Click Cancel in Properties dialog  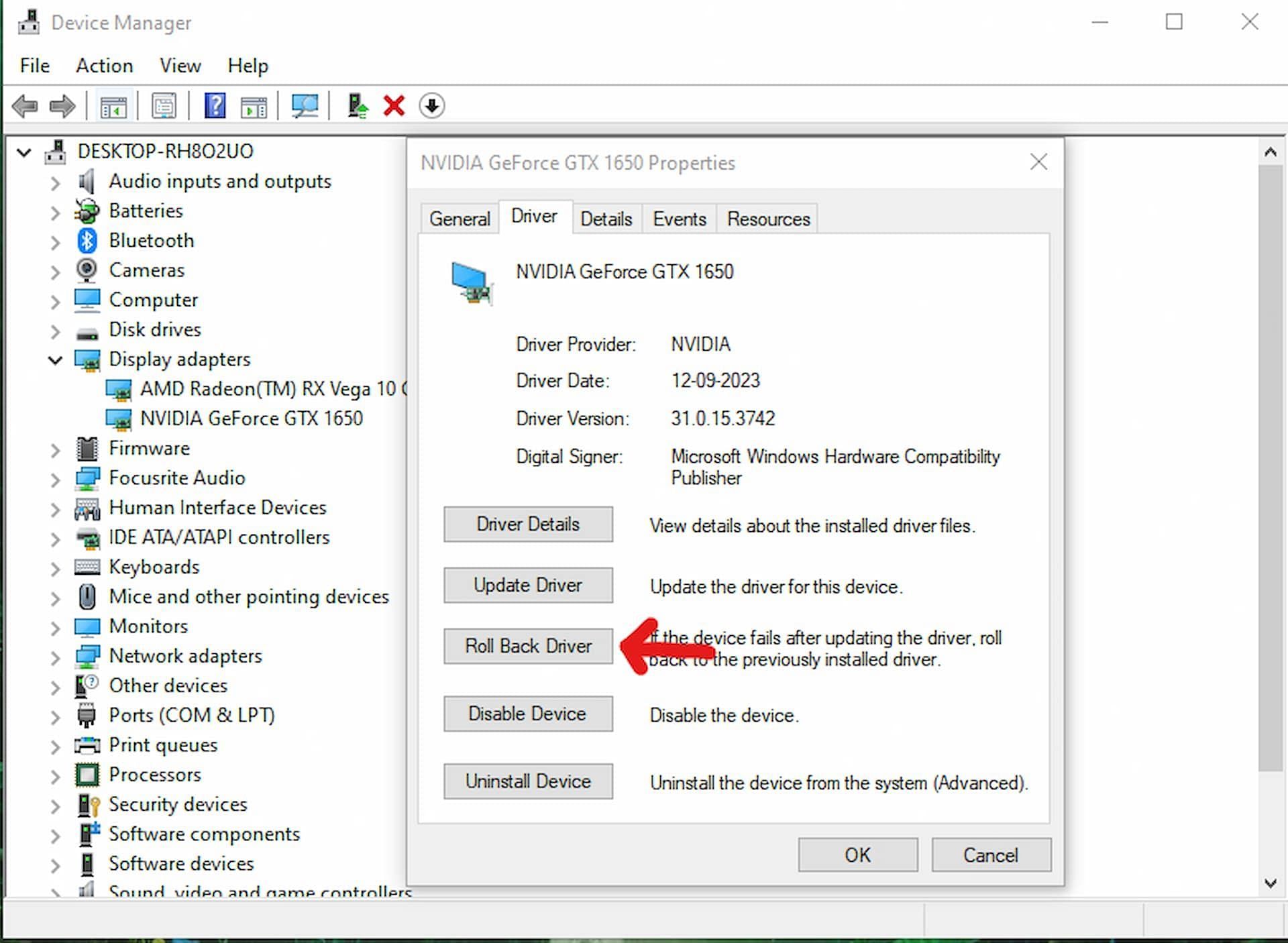pyautogui.click(x=991, y=855)
